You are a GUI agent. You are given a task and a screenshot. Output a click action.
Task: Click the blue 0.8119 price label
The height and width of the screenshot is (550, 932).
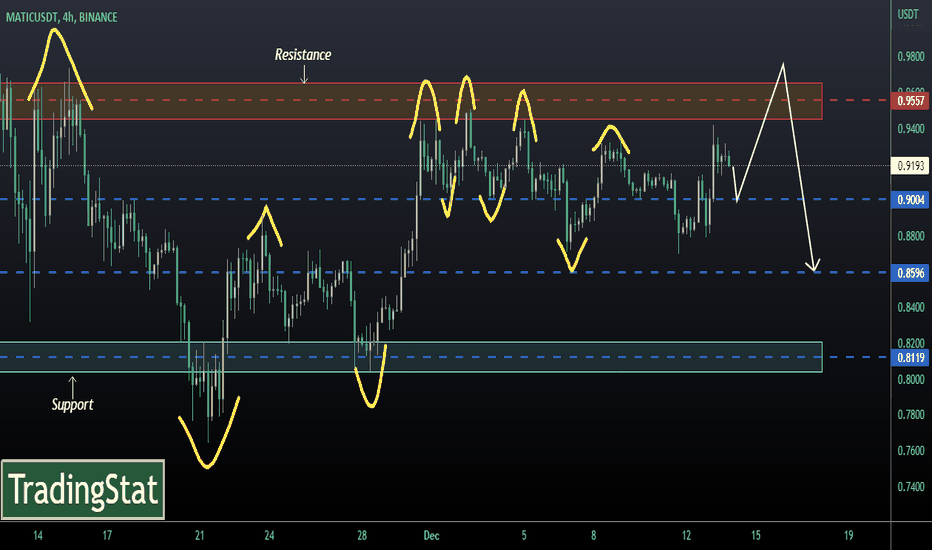(911, 357)
